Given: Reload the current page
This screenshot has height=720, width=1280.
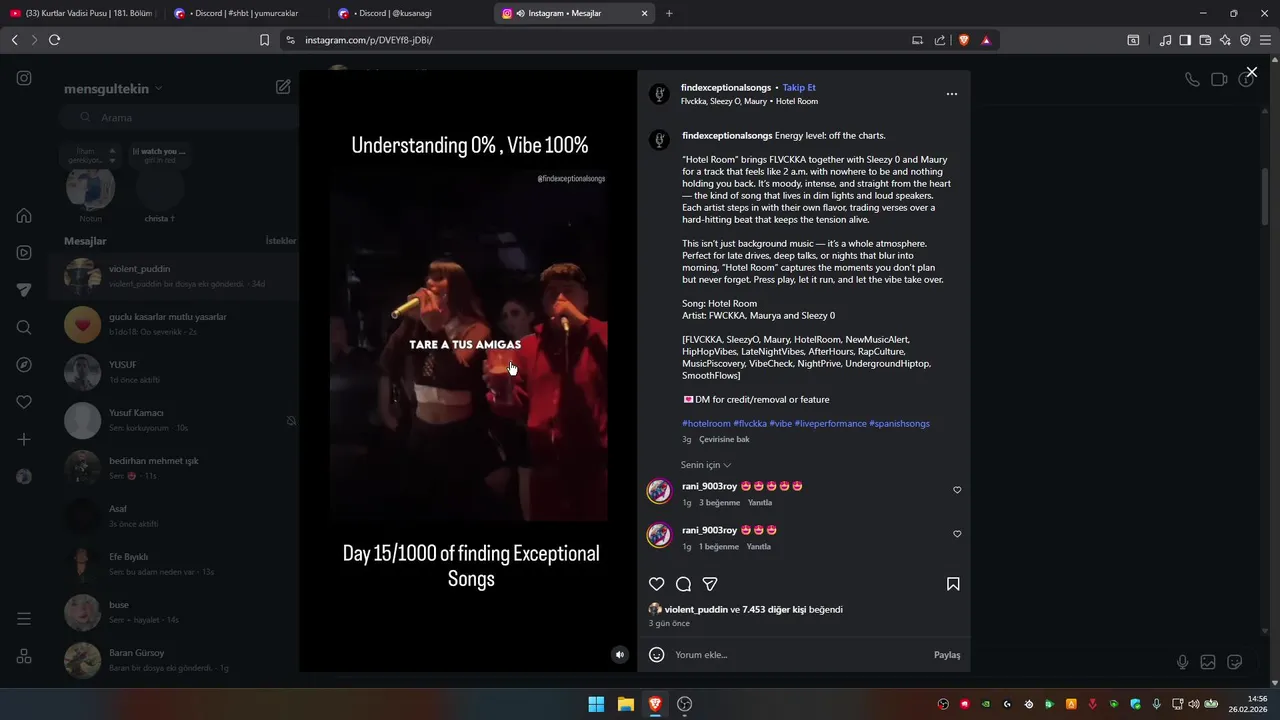Looking at the screenshot, I should click(54, 40).
